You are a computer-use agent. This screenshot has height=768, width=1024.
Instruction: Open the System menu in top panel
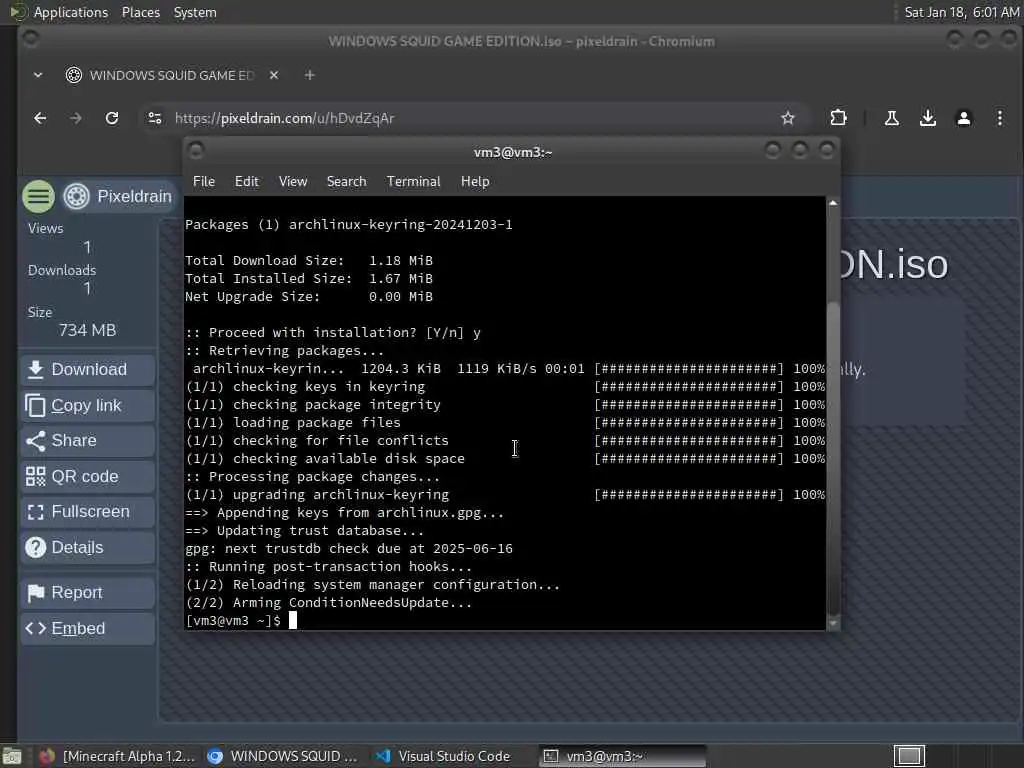click(195, 12)
